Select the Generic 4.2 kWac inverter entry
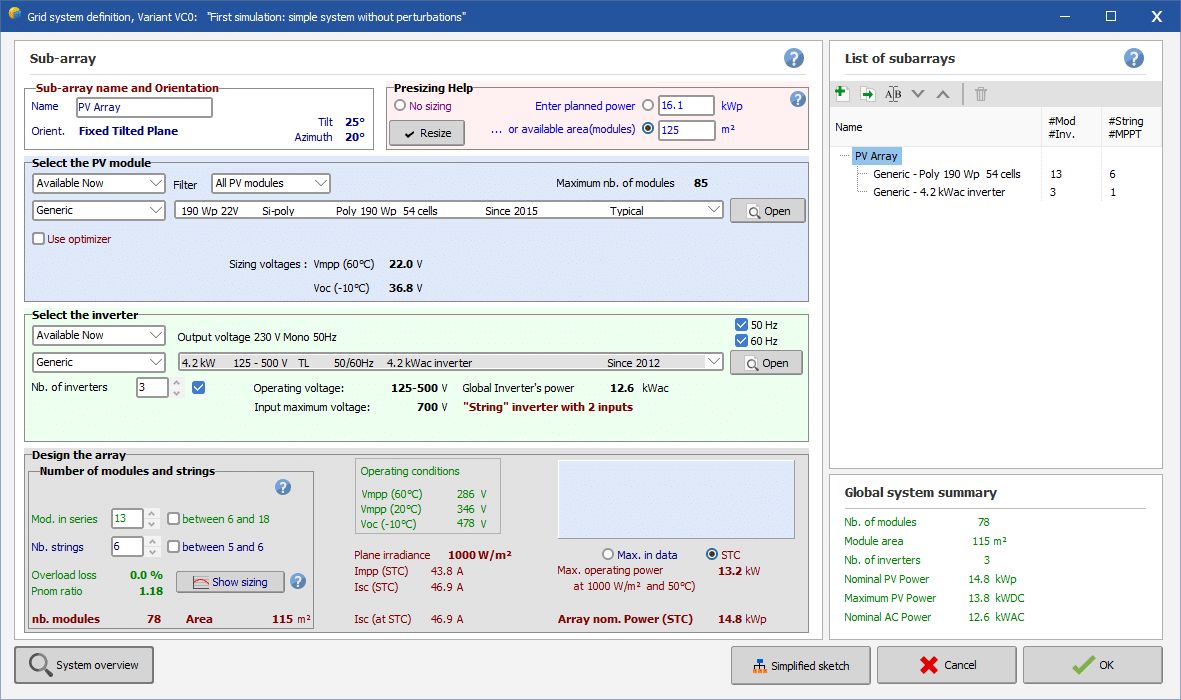The height and width of the screenshot is (700, 1181). click(x=938, y=192)
